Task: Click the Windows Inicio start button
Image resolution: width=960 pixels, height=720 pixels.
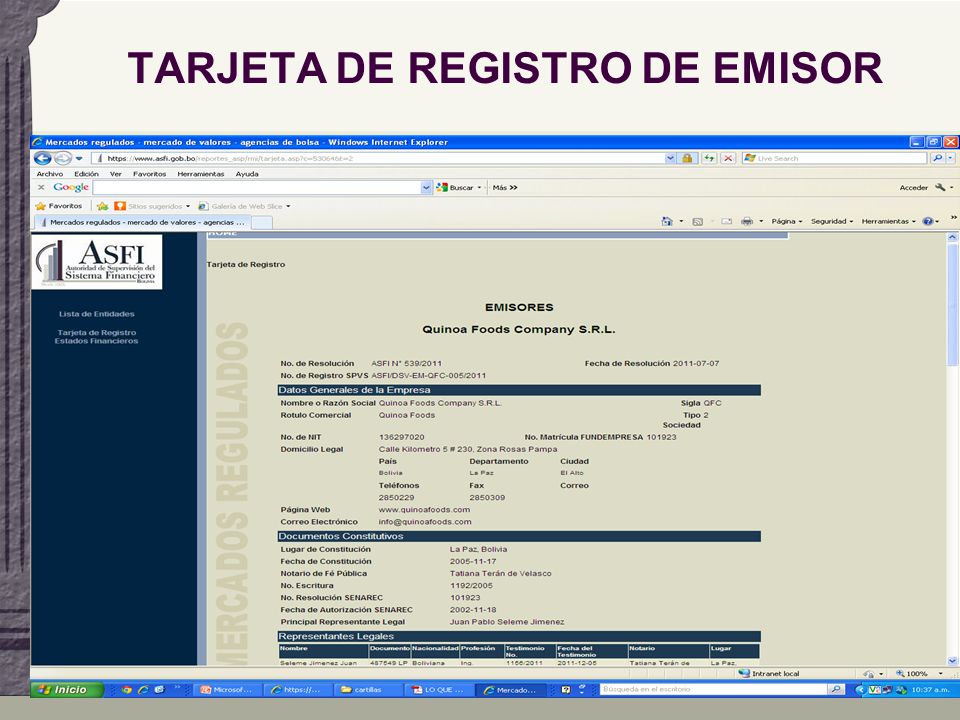Action: 66,690
